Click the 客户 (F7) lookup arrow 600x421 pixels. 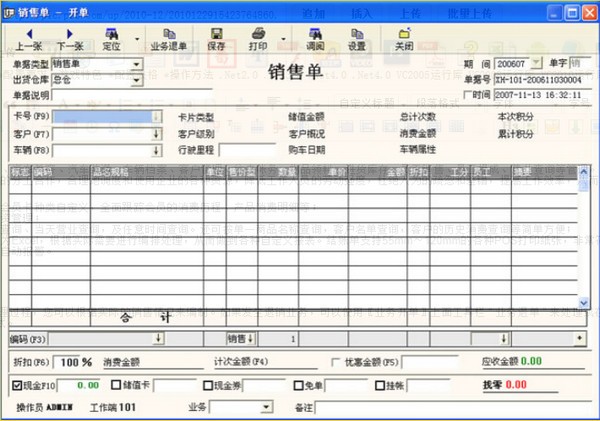point(156,134)
